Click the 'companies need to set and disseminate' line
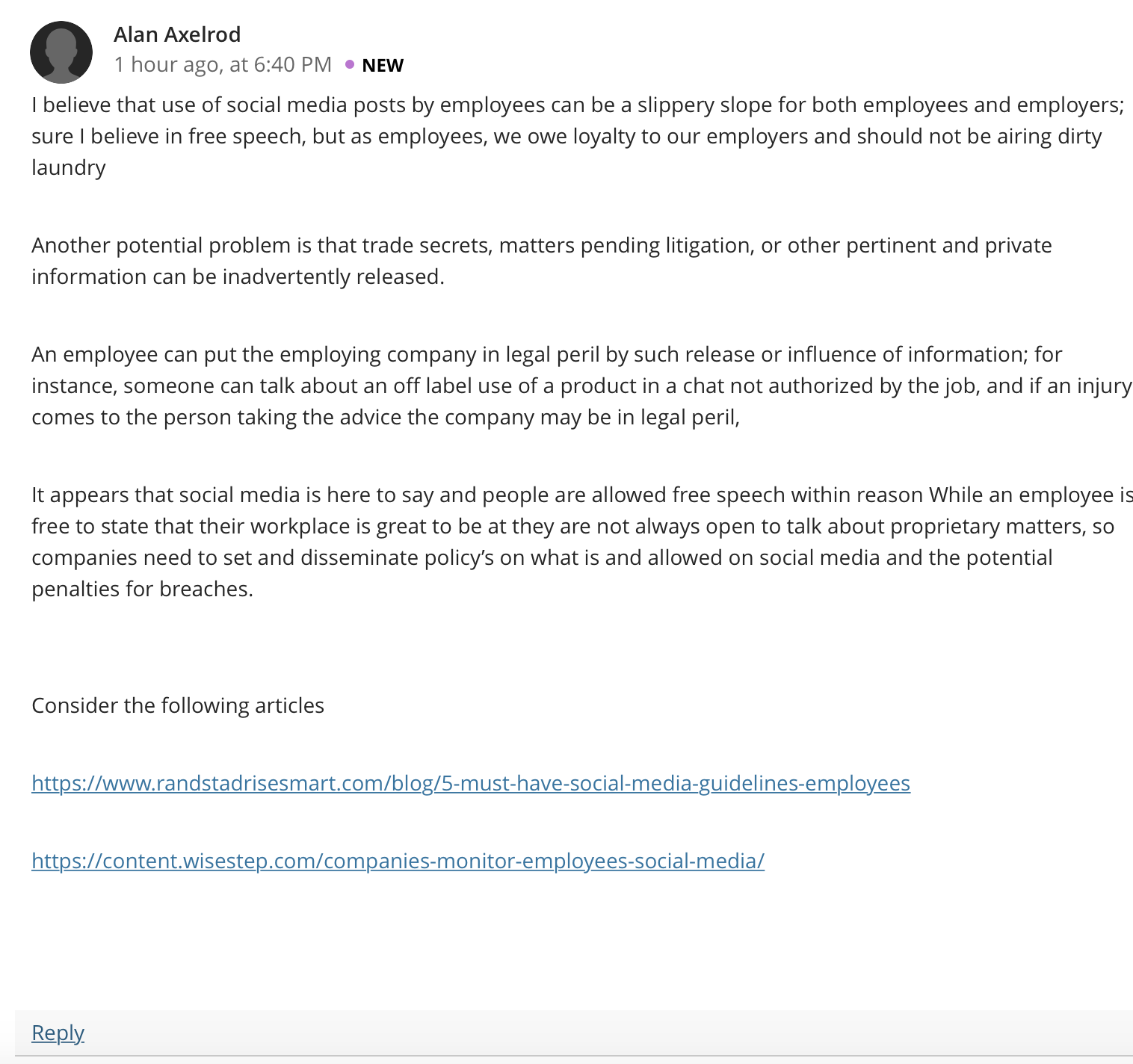This screenshot has height=1064, width=1133. click(x=542, y=557)
